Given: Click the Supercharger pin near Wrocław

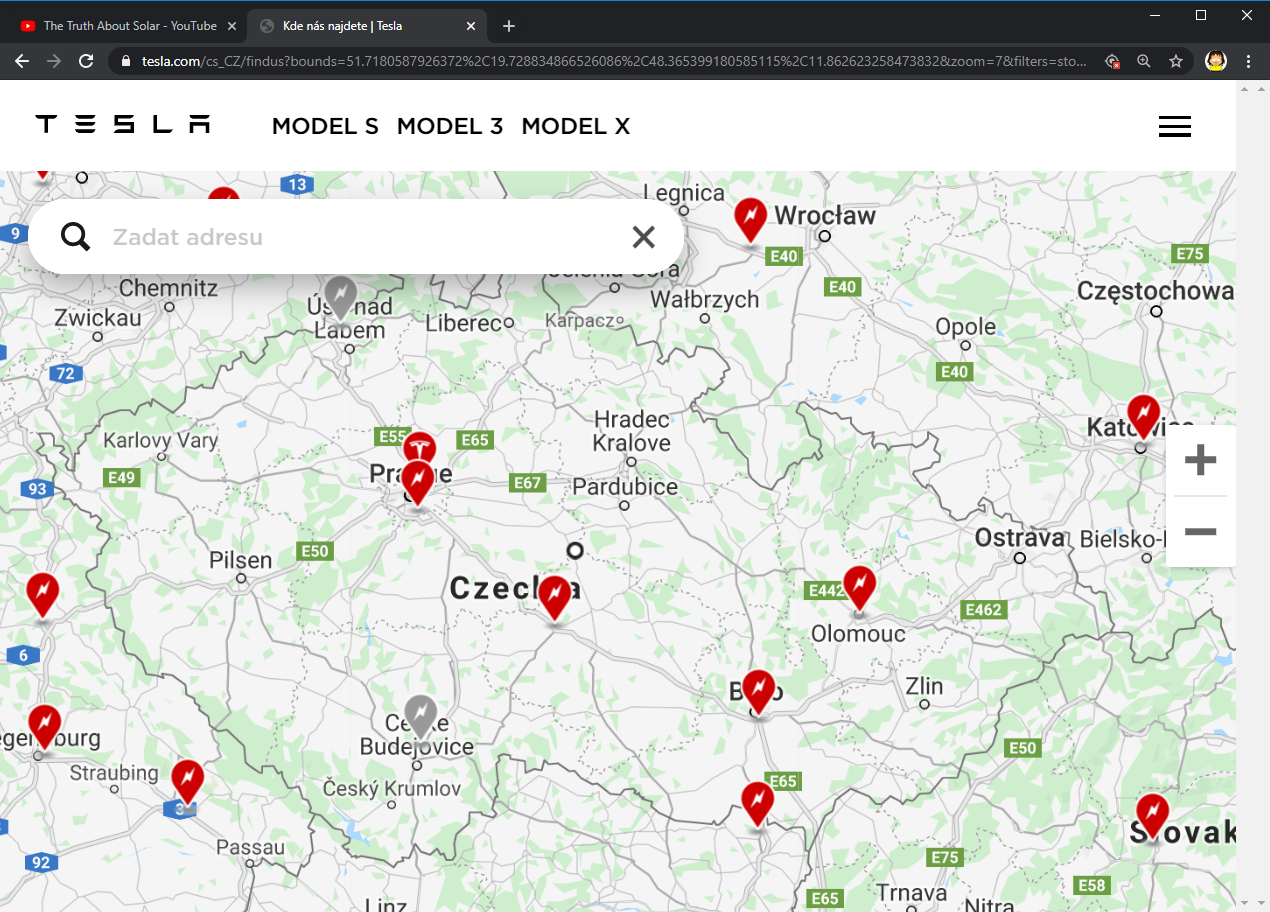Looking at the screenshot, I should click(750, 219).
